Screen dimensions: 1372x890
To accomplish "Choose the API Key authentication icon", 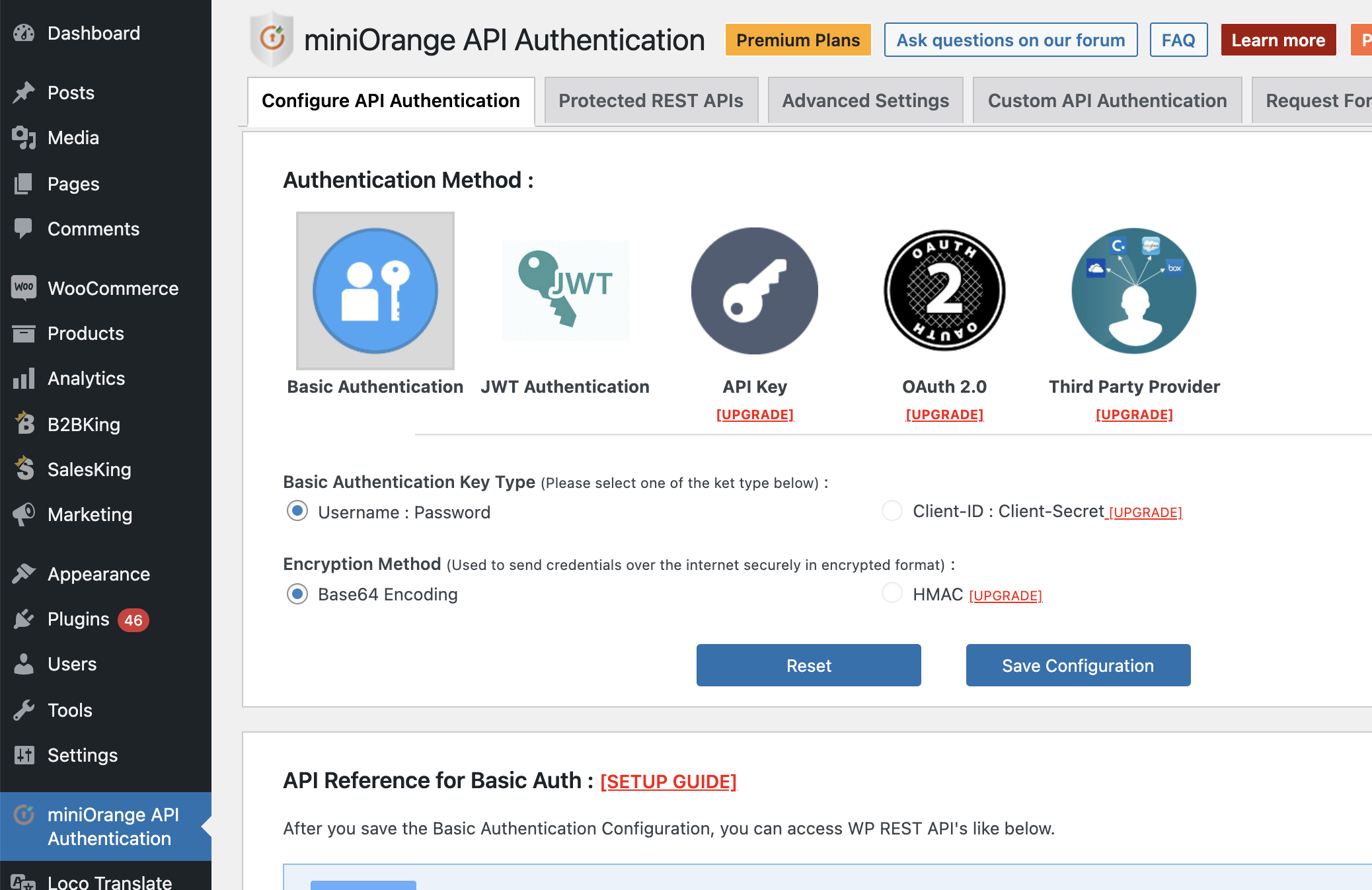I will (755, 291).
